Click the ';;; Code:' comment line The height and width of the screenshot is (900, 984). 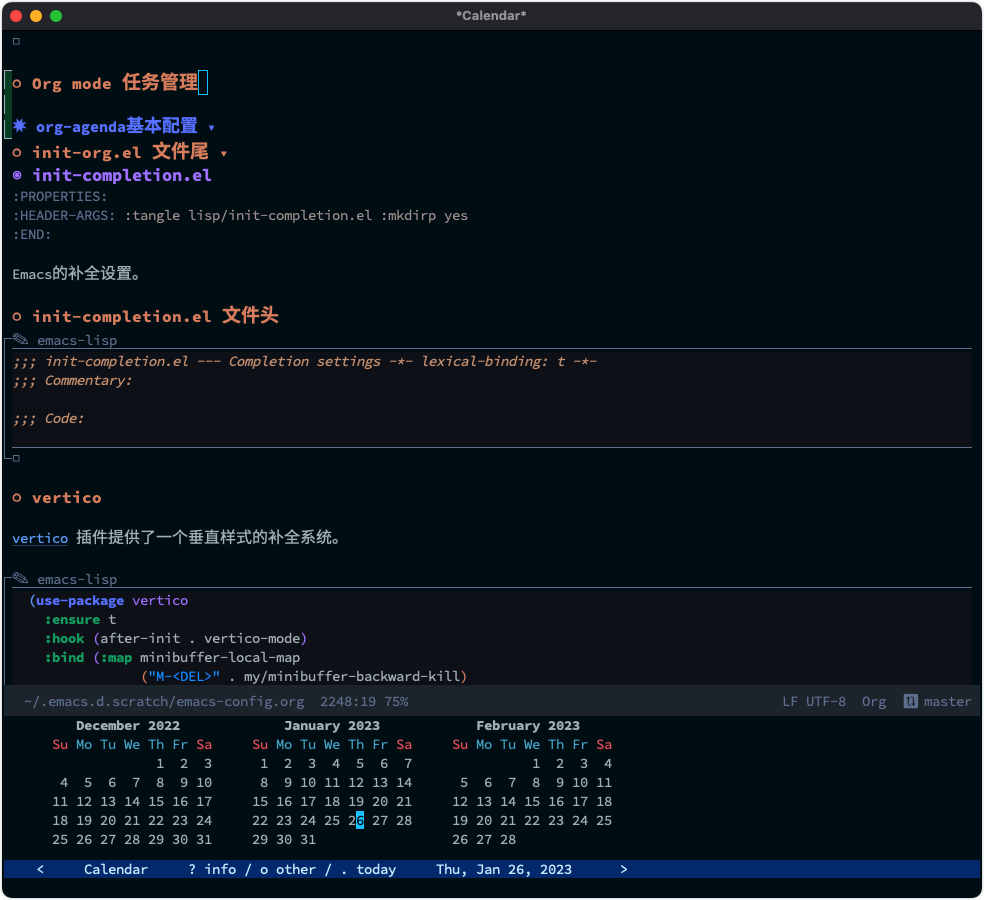click(x=48, y=419)
